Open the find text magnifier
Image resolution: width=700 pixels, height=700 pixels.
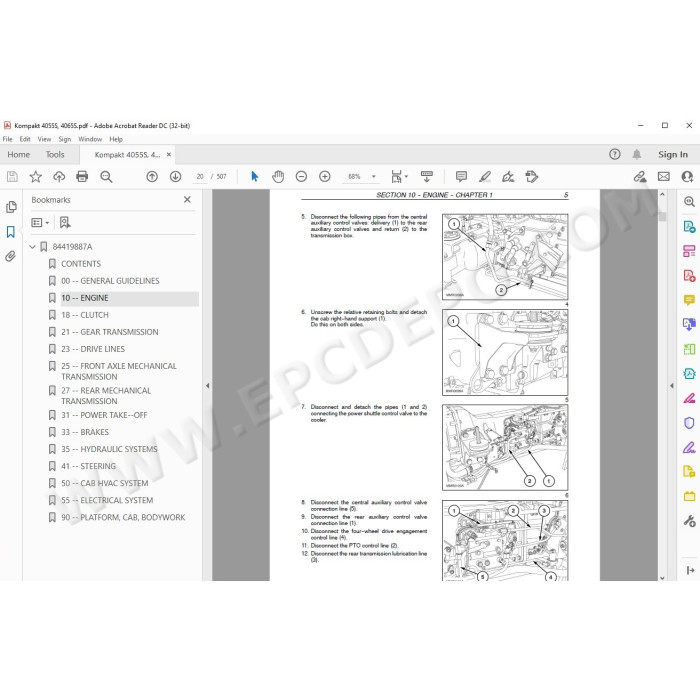click(x=106, y=177)
